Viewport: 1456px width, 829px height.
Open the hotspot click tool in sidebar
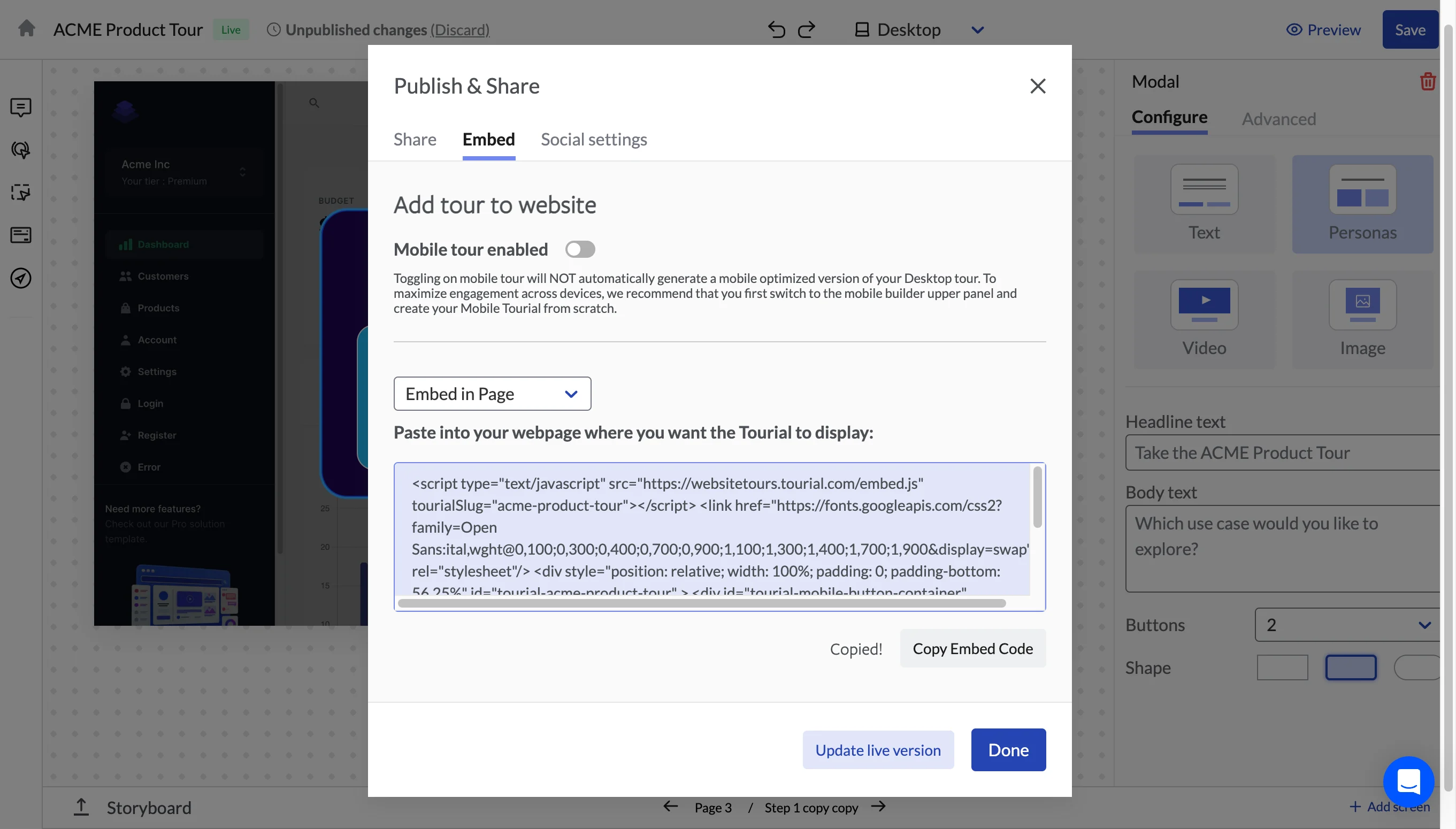point(21,150)
